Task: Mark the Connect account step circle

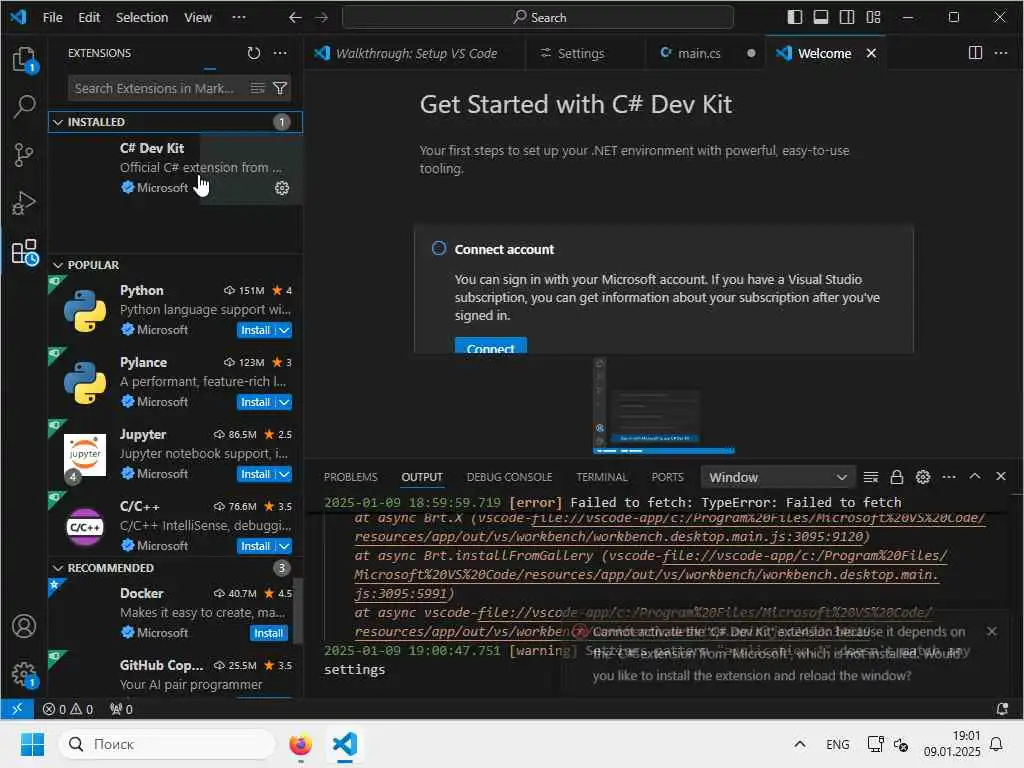Action: (439, 249)
